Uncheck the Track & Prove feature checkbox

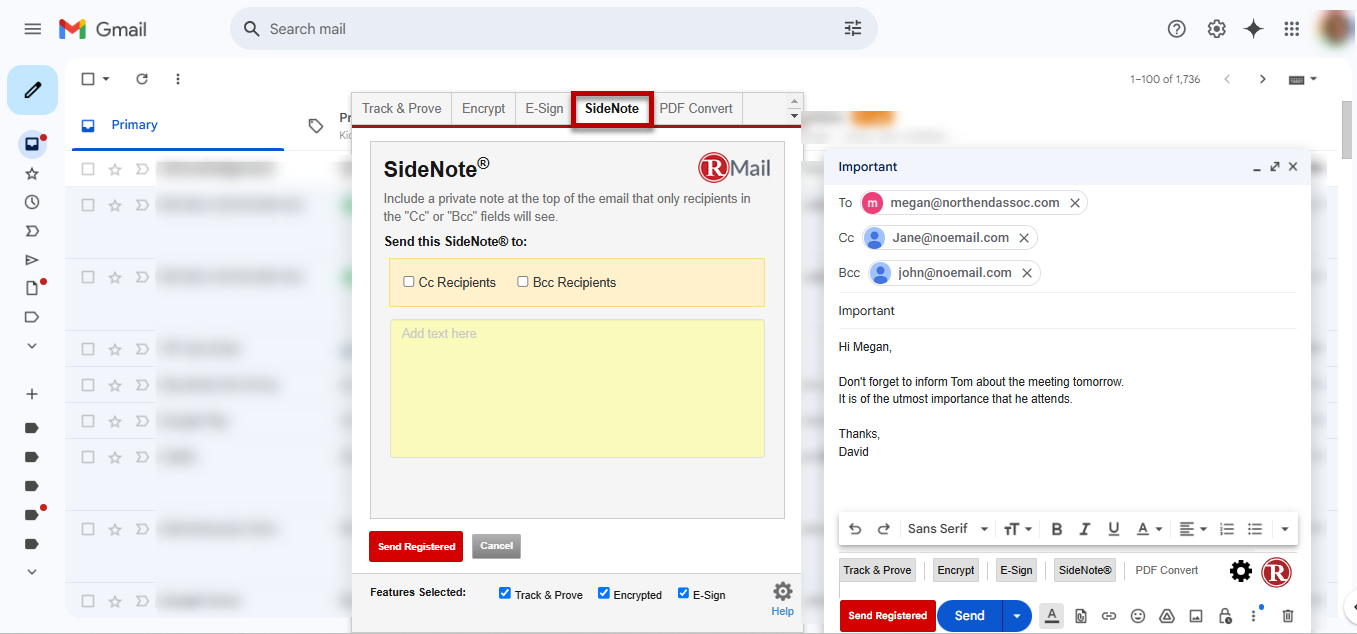[505, 593]
